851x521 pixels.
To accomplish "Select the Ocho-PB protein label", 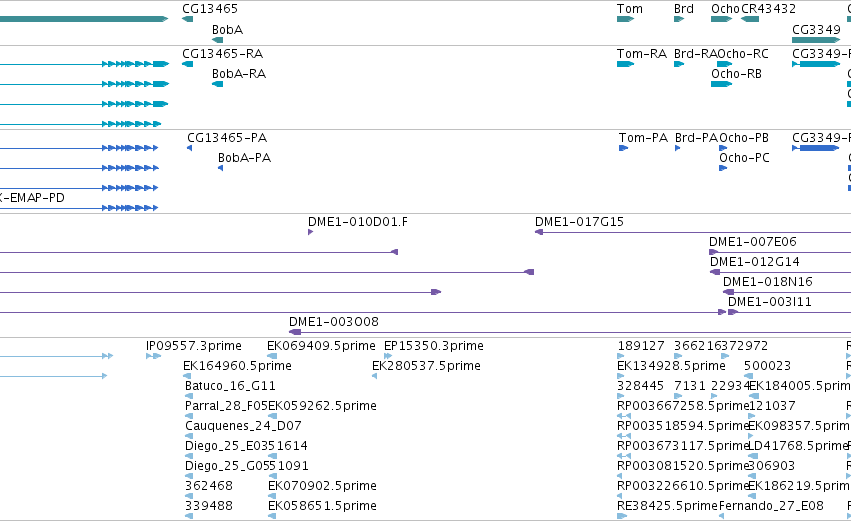I will [x=744, y=138].
